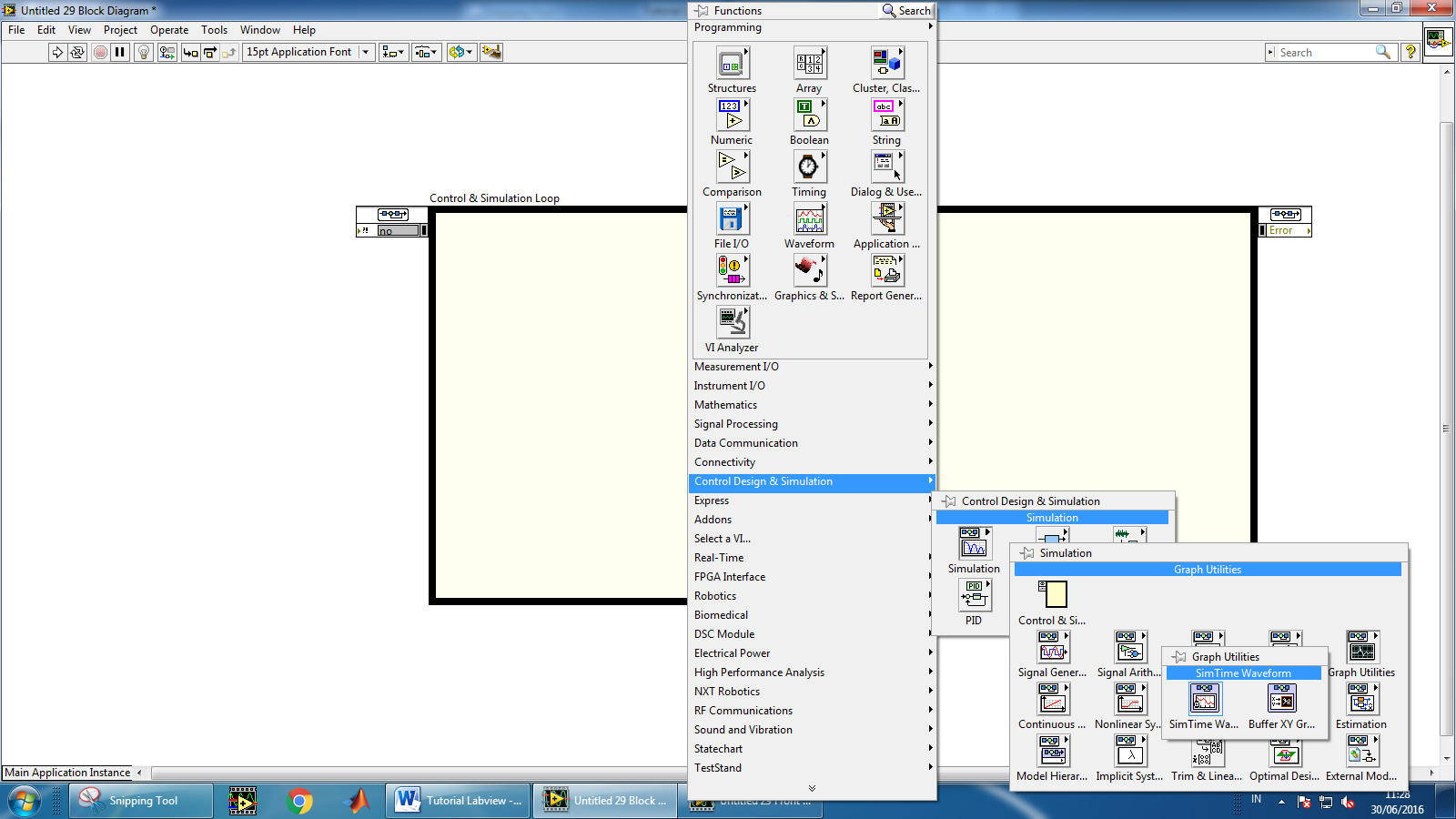Open the Signal Generation palette

click(1052, 648)
